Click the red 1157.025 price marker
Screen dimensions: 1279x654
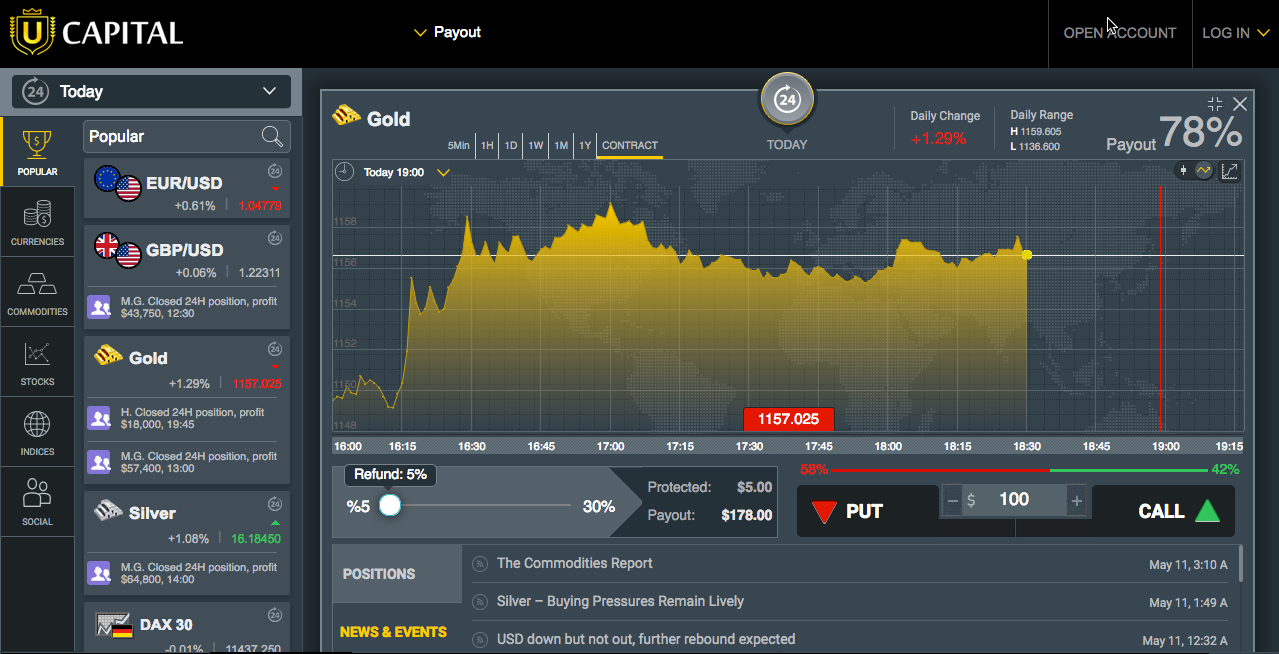788,420
